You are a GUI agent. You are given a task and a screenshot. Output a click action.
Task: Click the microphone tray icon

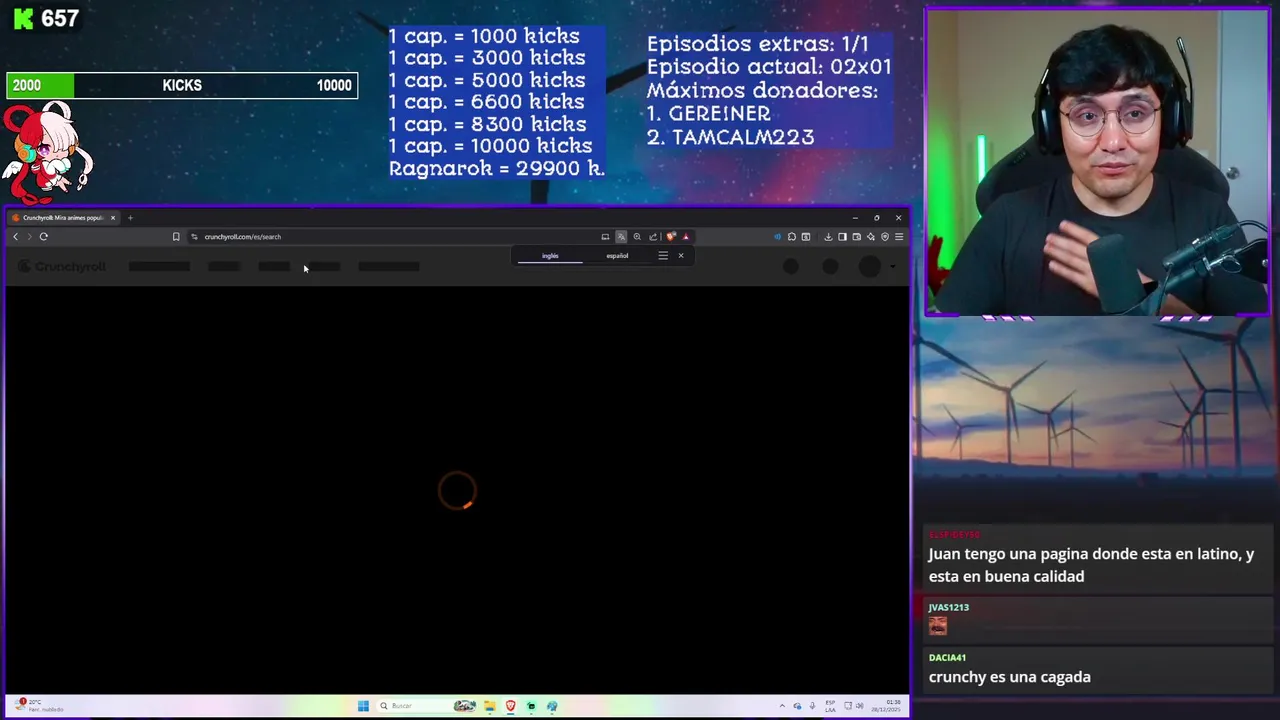point(812,706)
